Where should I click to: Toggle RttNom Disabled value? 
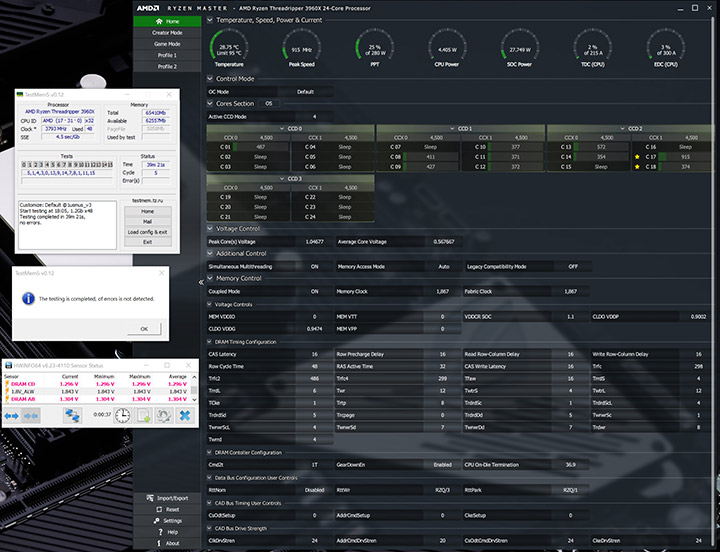pos(315,490)
